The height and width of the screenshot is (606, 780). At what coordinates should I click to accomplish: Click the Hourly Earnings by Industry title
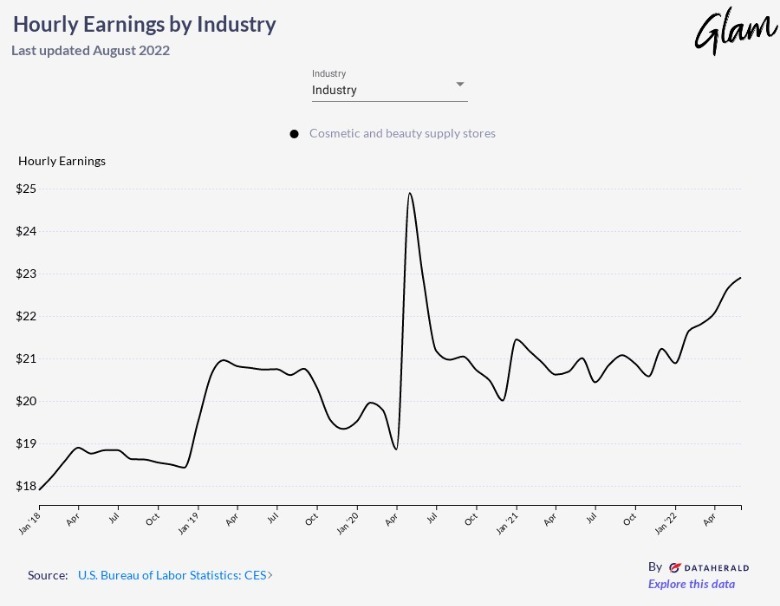click(144, 24)
